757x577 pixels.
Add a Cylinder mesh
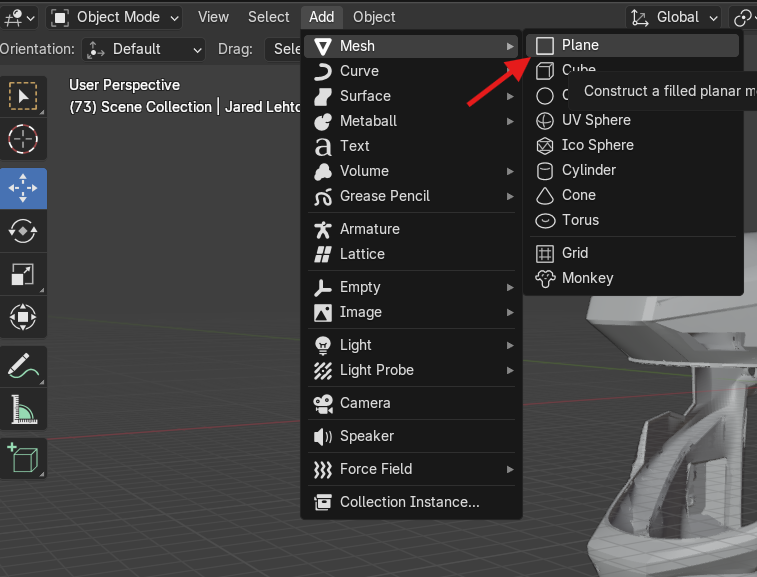(x=632, y=170)
